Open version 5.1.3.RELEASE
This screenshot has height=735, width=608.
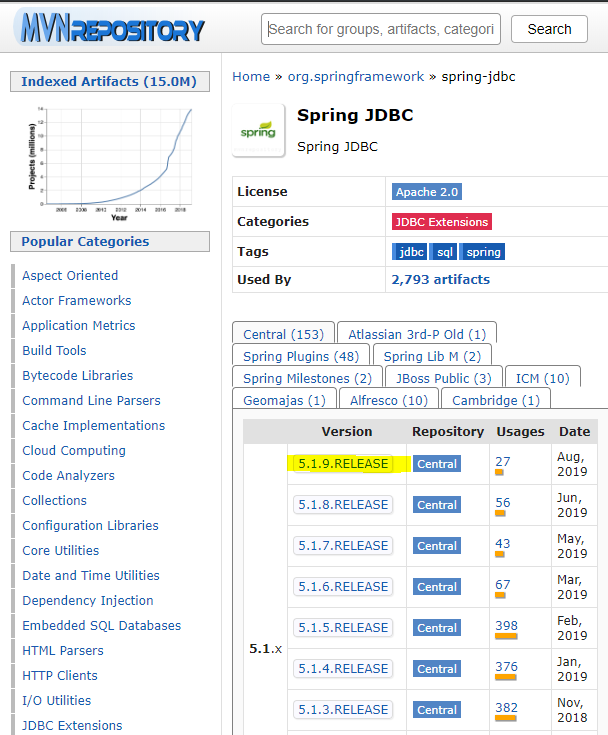click(x=343, y=710)
